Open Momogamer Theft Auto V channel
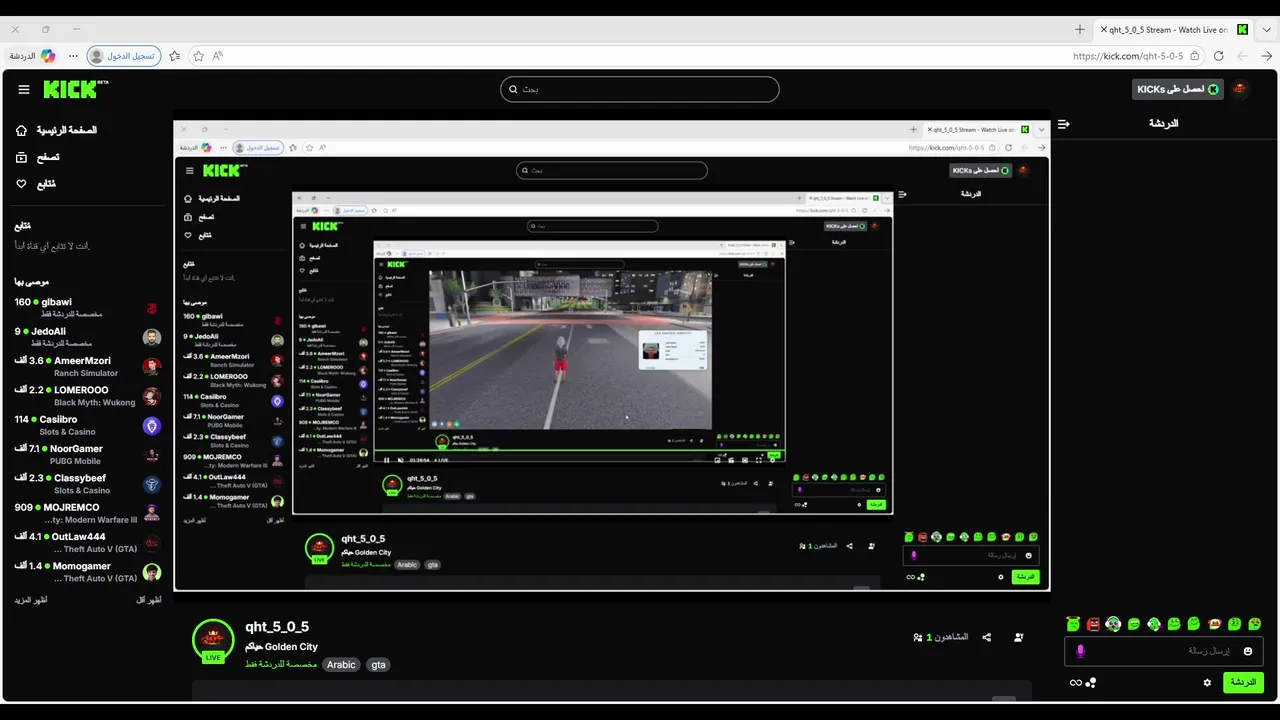 87,572
